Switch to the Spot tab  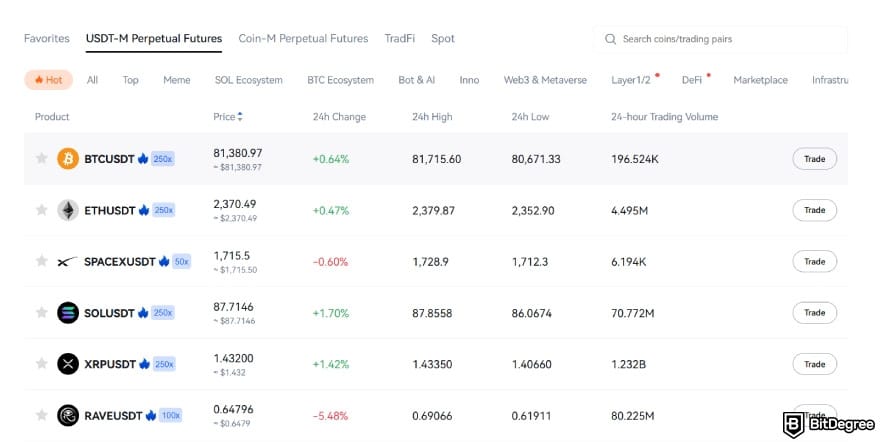click(443, 38)
